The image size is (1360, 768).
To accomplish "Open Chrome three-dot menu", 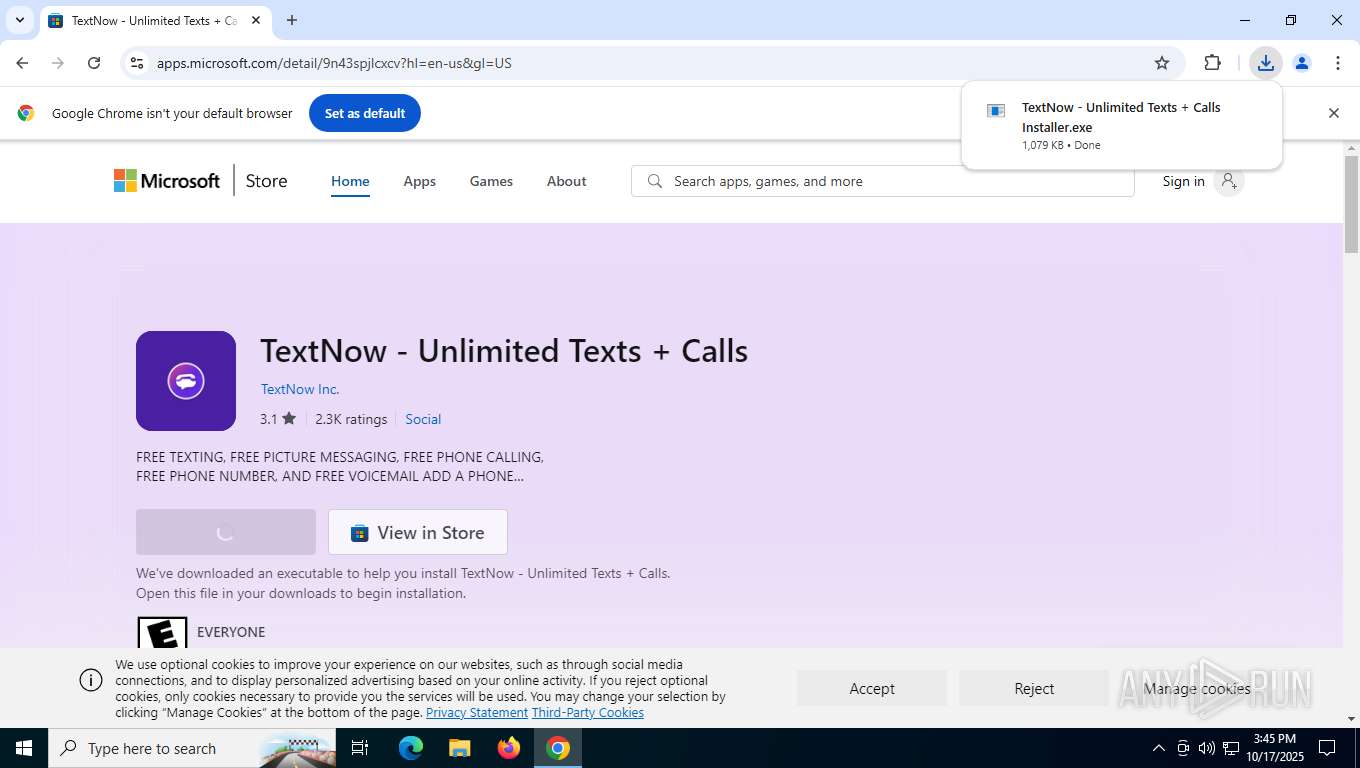I will (x=1338, y=63).
